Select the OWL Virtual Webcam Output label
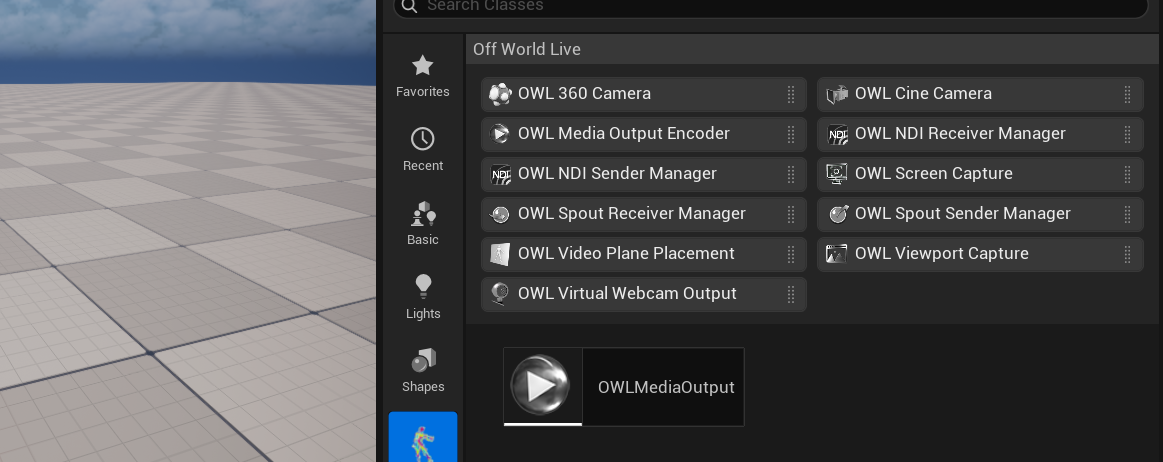 pyautogui.click(x=627, y=294)
